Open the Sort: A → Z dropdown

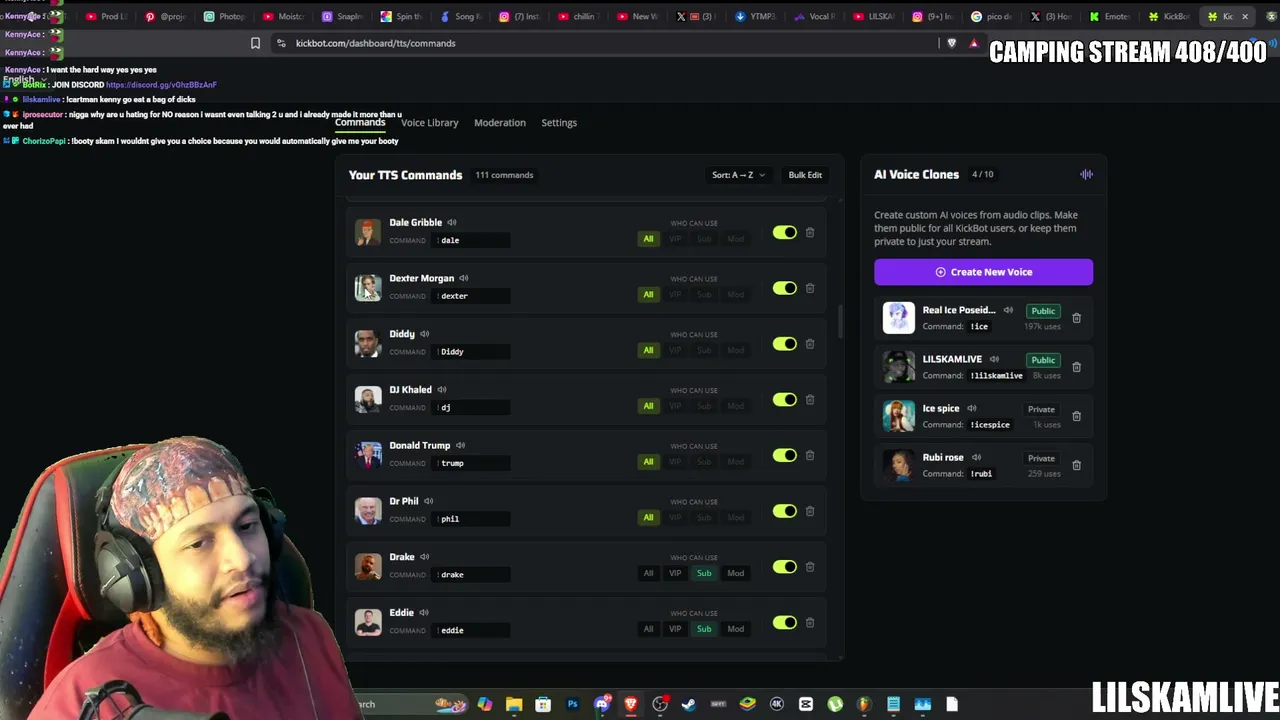[x=738, y=175]
